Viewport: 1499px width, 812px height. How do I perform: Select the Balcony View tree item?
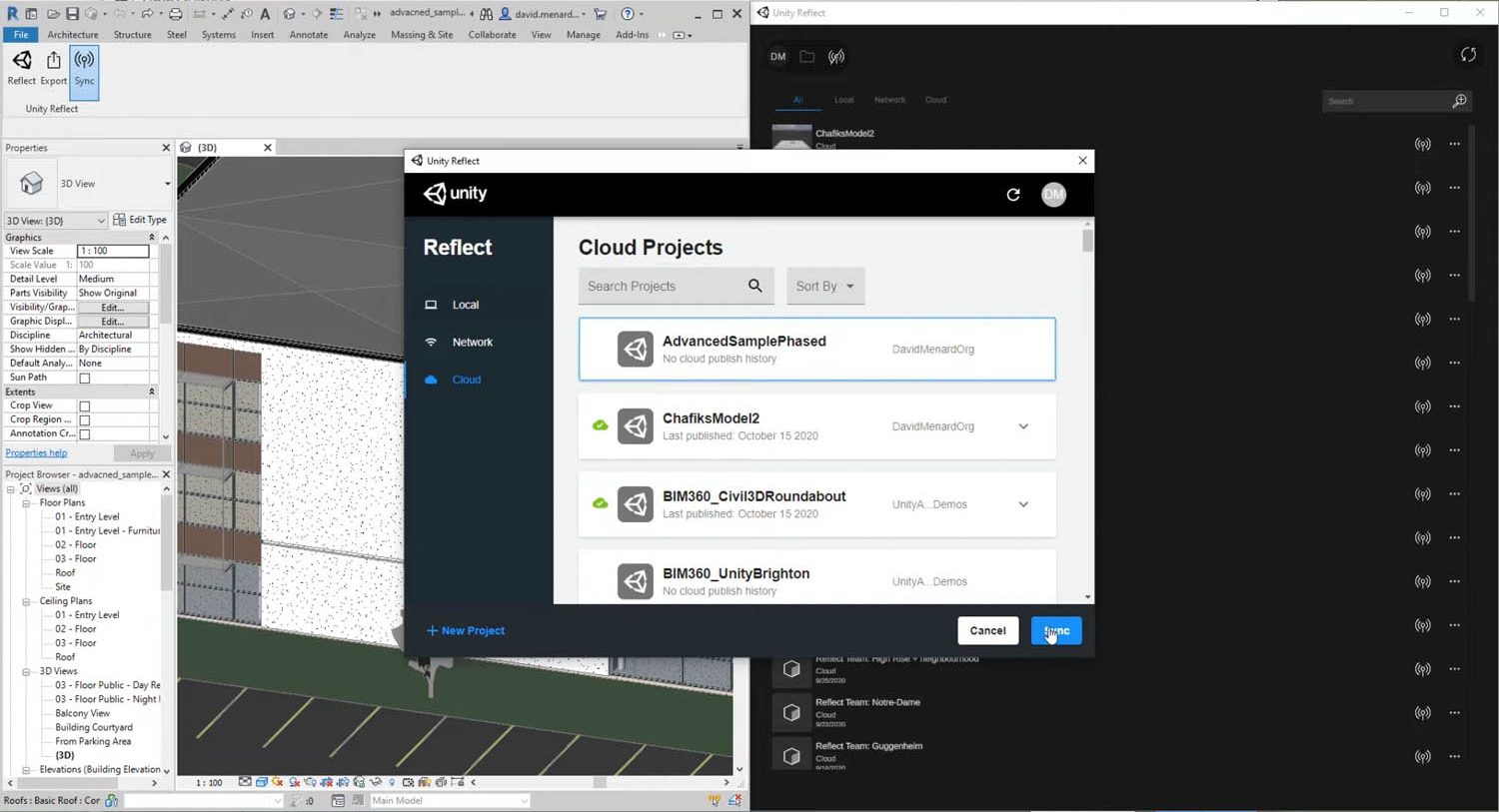point(82,714)
